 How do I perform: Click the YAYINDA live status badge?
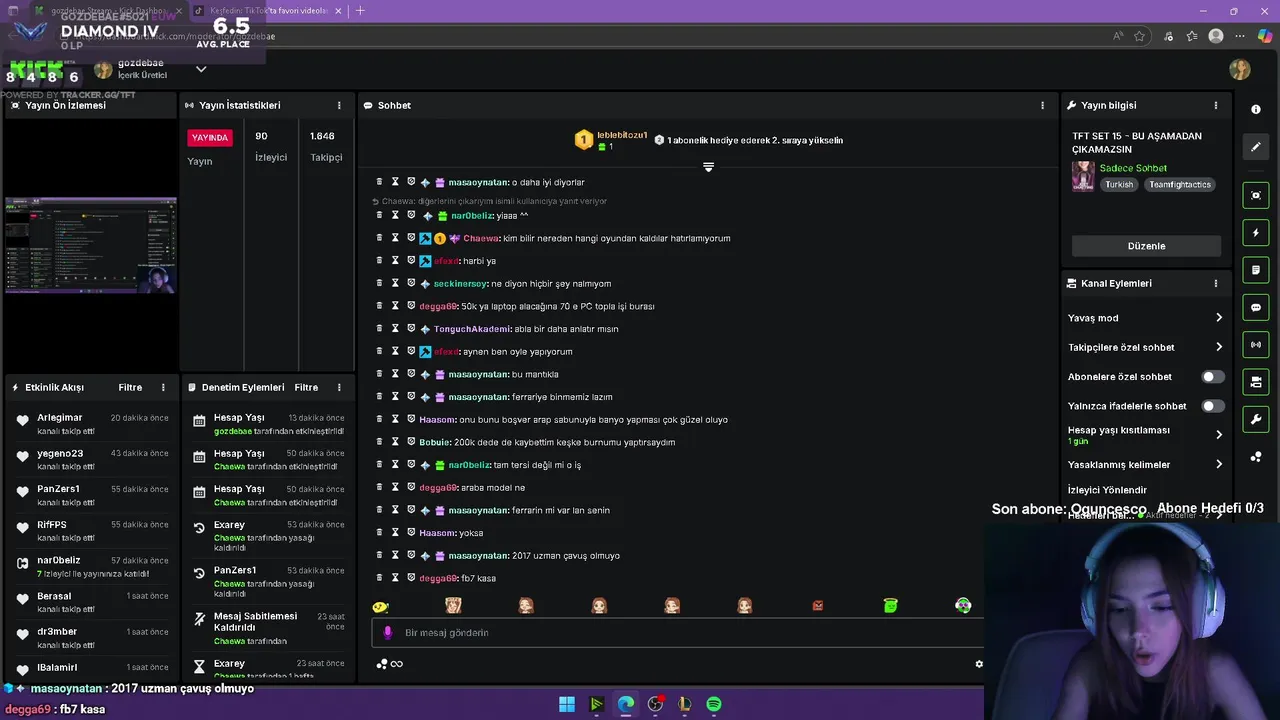tap(210, 137)
